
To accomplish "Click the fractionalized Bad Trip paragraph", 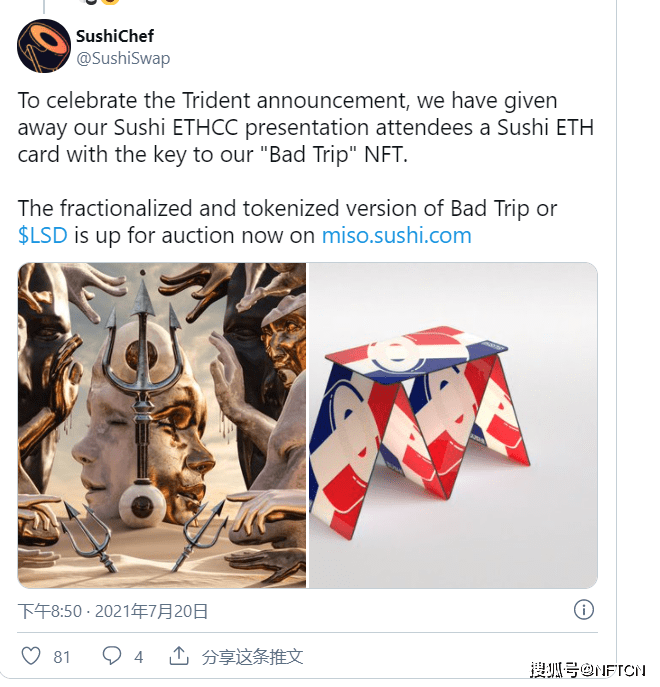I will pos(287,222).
